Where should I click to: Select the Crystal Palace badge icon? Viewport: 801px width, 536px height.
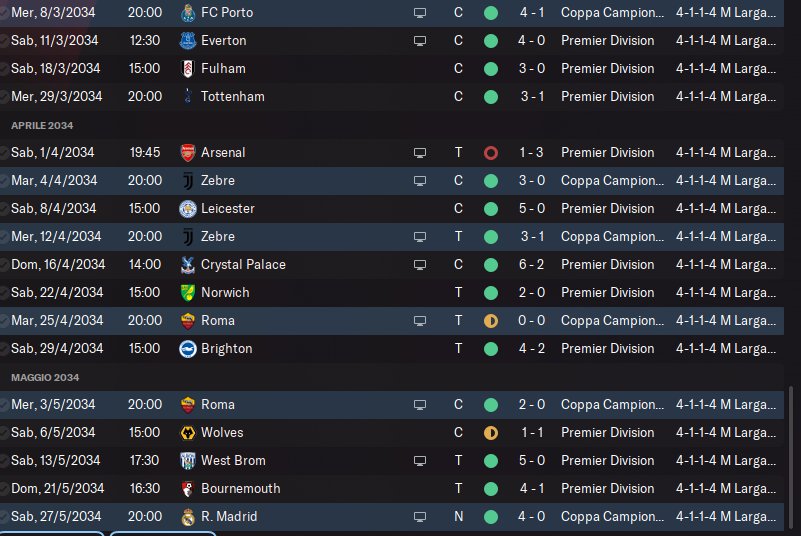pos(187,265)
